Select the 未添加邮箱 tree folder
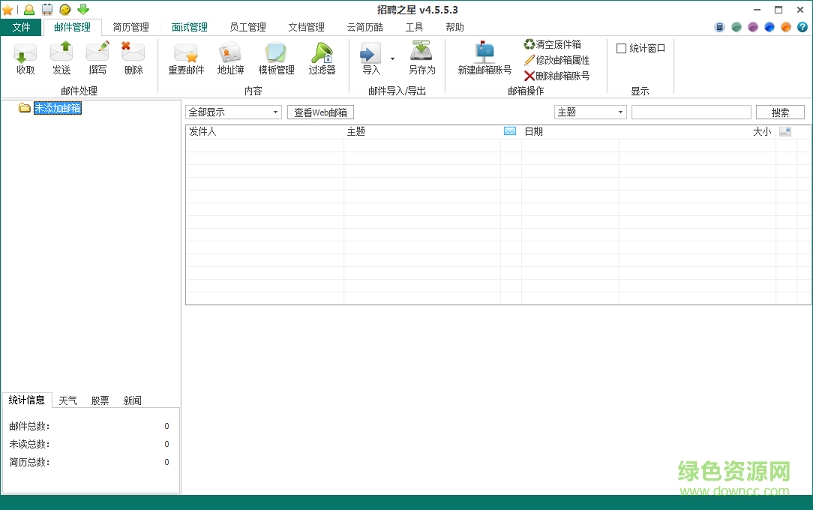The height and width of the screenshot is (510, 813). coord(58,108)
